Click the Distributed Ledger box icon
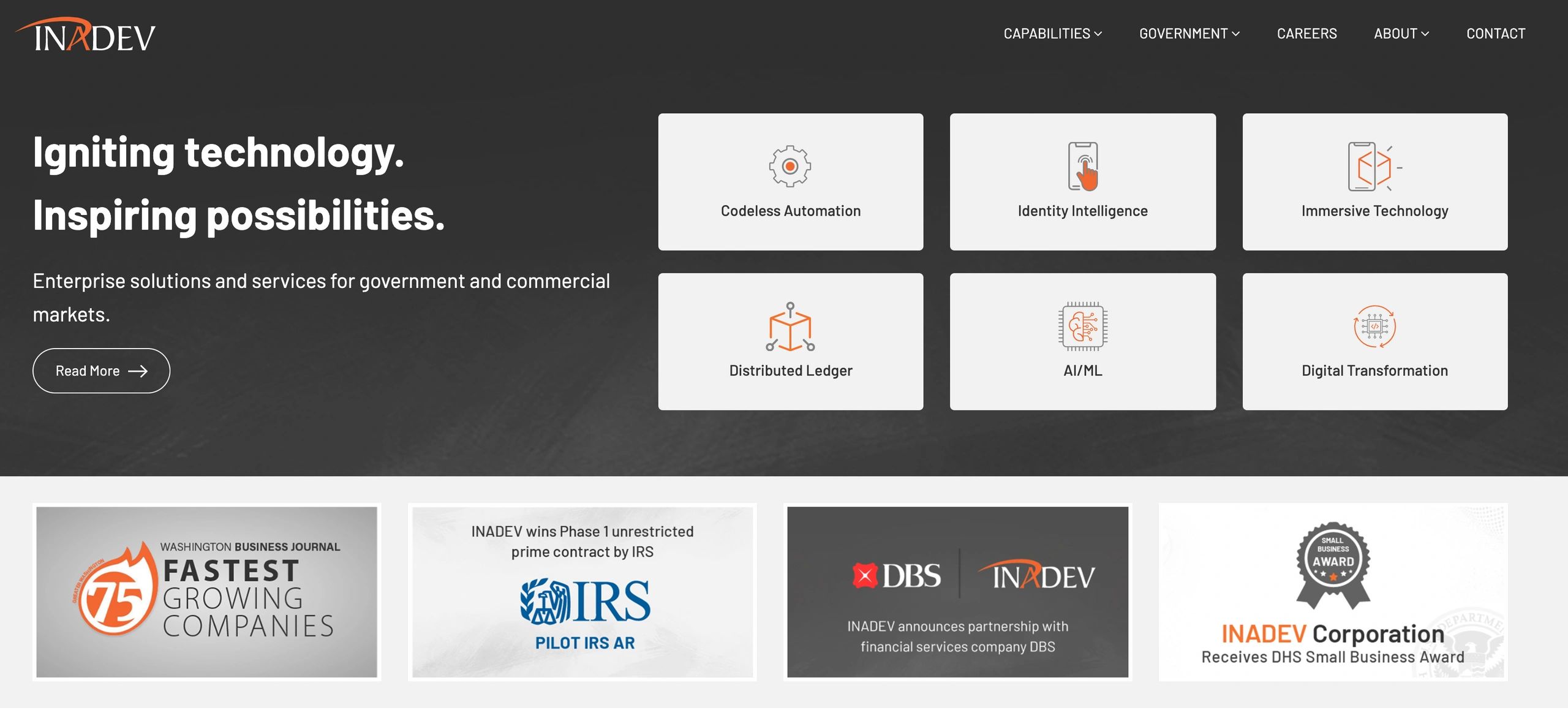 click(790, 327)
